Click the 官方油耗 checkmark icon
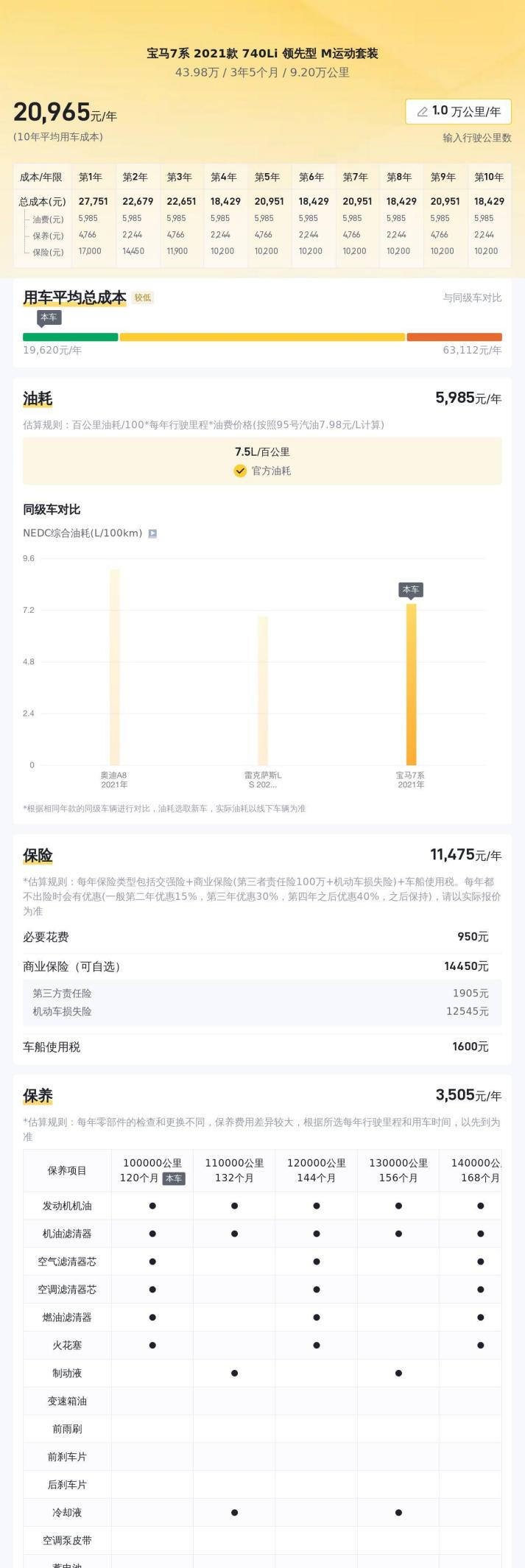Viewport: 525px width, 1568px height. pos(240,471)
